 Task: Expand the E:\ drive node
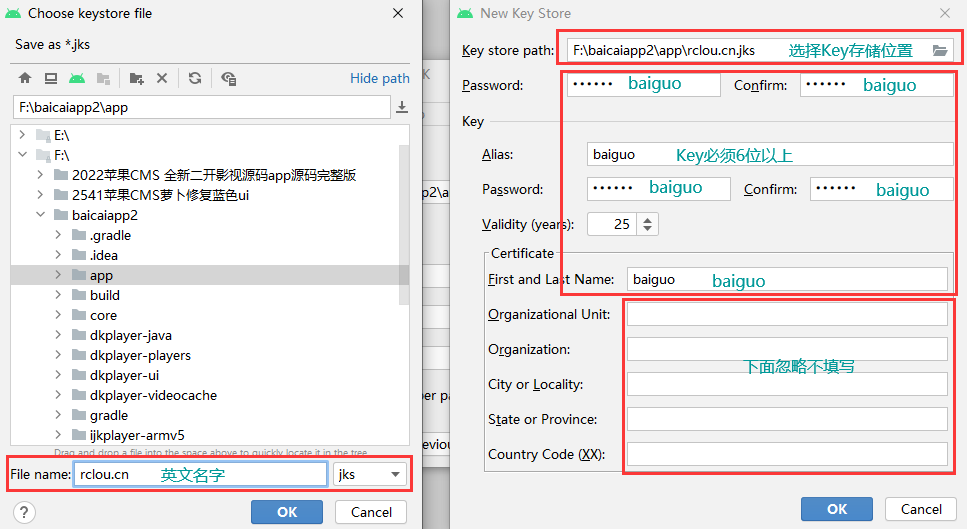(22, 135)
